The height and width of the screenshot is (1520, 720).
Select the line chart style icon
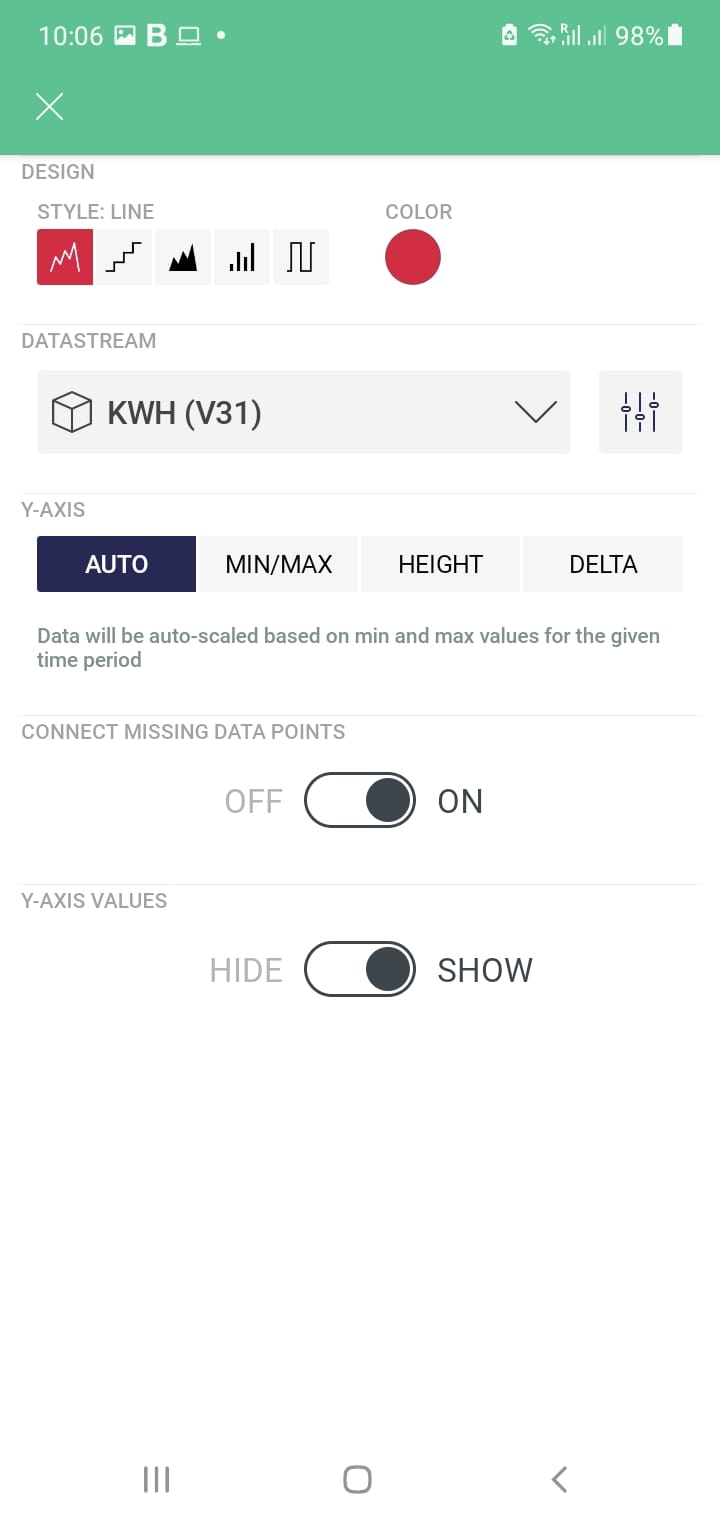point(65,257)
